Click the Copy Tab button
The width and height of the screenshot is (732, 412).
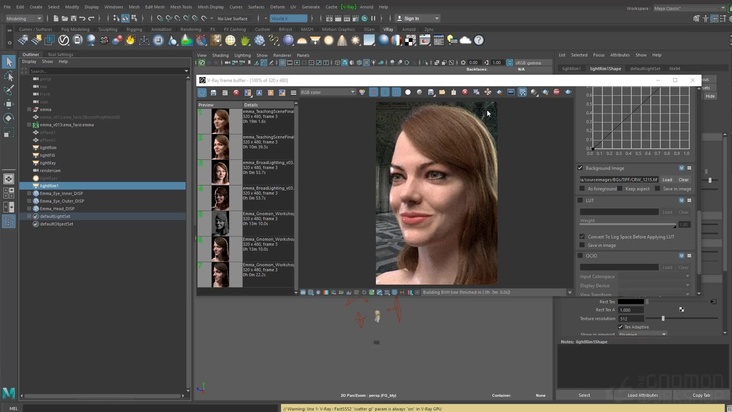pyautogui.click(x=701, y=395)
